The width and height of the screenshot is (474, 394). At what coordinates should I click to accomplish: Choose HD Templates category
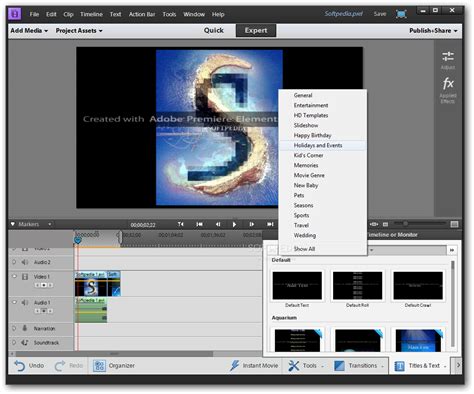[322, 115]
